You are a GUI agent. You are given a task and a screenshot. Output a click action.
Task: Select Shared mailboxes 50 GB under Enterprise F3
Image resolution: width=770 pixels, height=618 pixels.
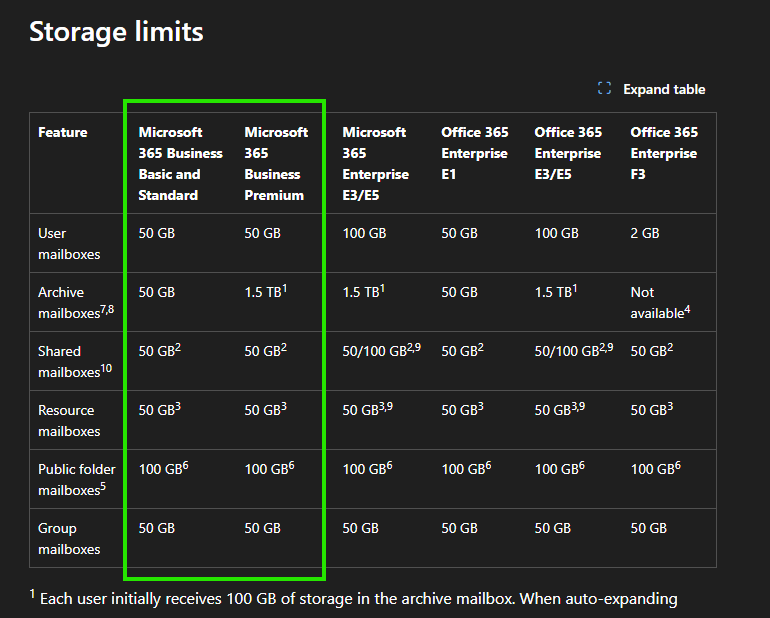tap(652, 350)
